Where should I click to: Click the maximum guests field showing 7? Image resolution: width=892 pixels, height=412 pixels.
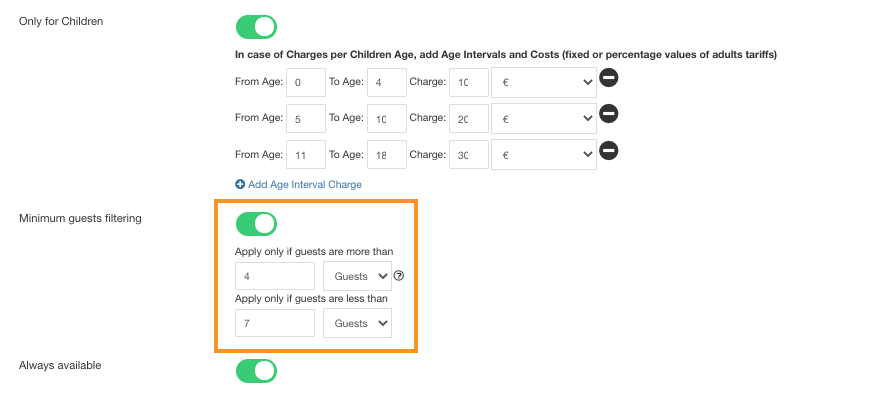[x=275, y=323]
